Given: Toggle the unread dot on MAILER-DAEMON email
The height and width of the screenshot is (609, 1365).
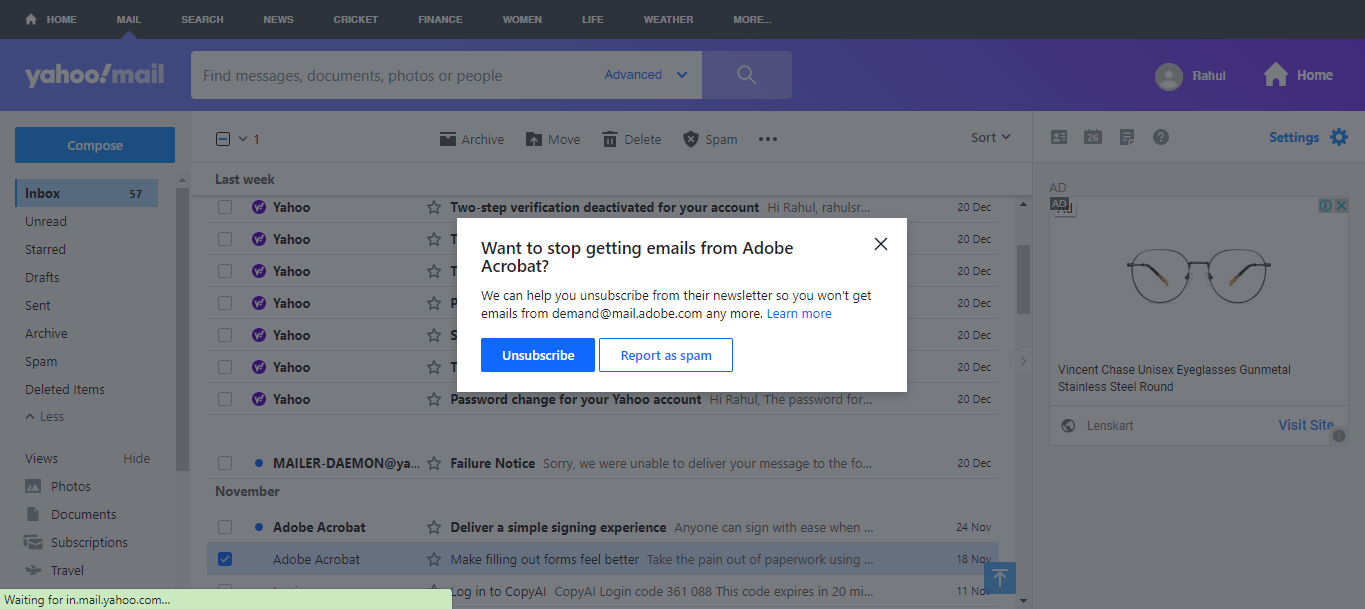Looking at the screenshot, I should 258,463.
